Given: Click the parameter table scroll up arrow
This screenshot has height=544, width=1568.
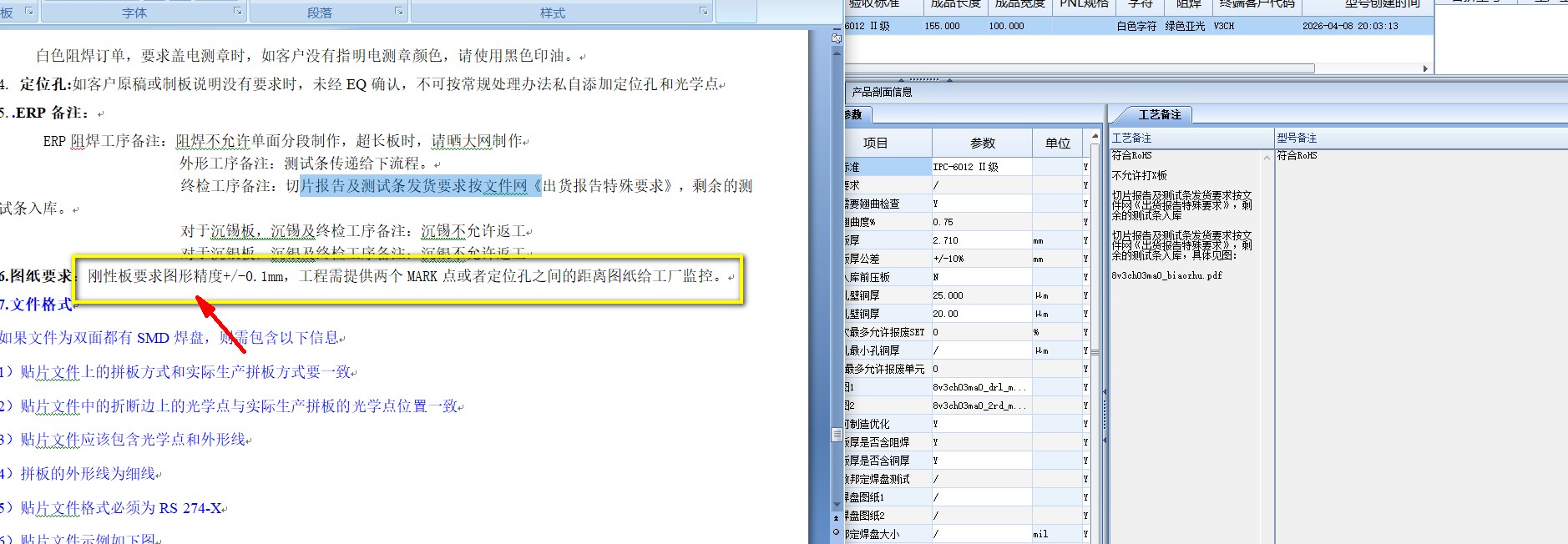Looking at the screenshot, I should [1095, 134].
